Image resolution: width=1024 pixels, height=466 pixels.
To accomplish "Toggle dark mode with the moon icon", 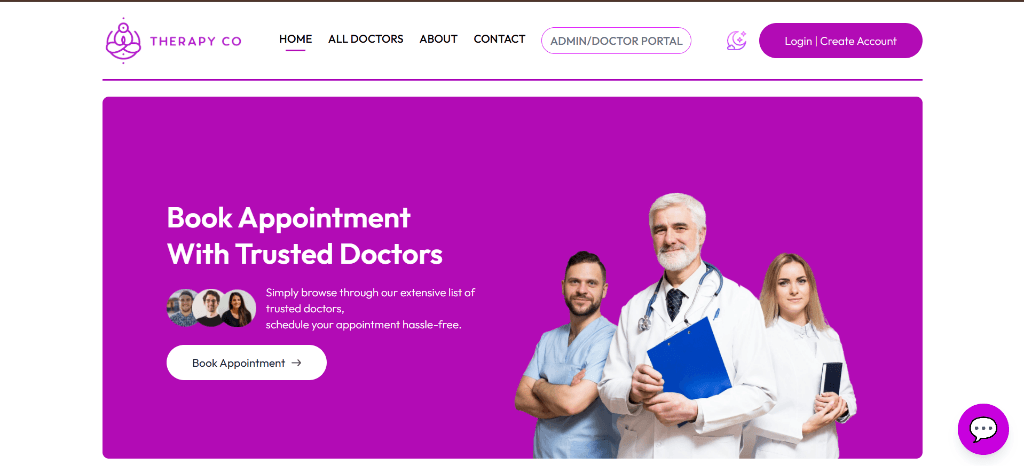I will coord(736,40).
